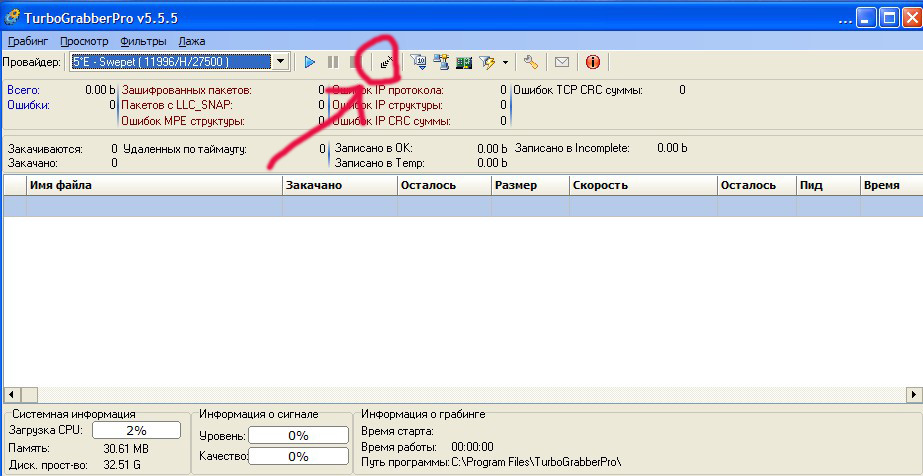
Task: Select the highlighted empty file list row
Action: tap(463, 206)
